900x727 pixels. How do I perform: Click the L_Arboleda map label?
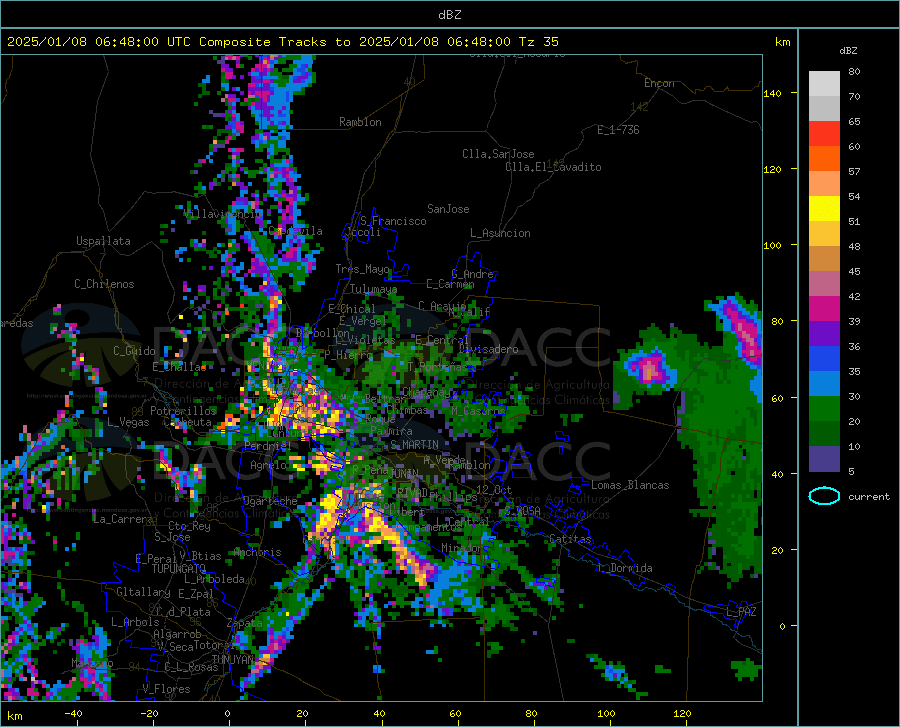click(x=215, y=579)
